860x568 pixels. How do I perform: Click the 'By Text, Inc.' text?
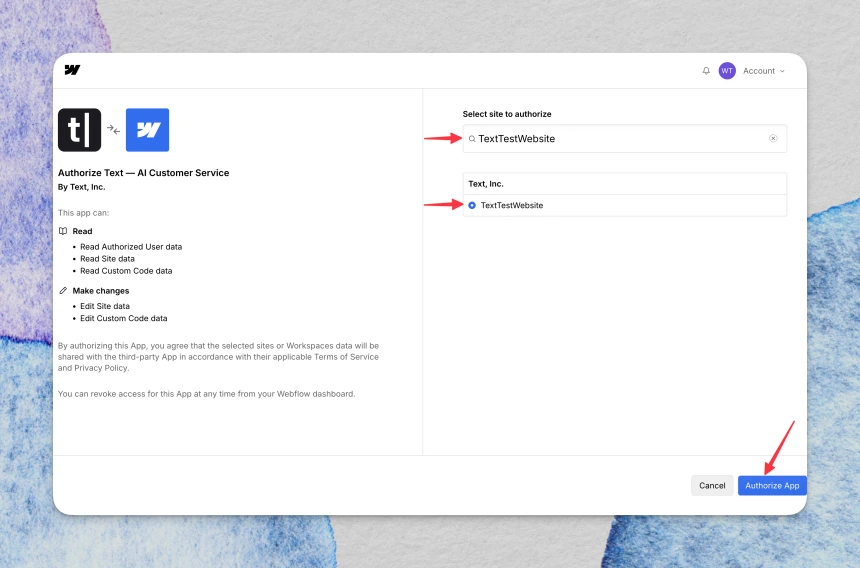[x=81, y=187]
